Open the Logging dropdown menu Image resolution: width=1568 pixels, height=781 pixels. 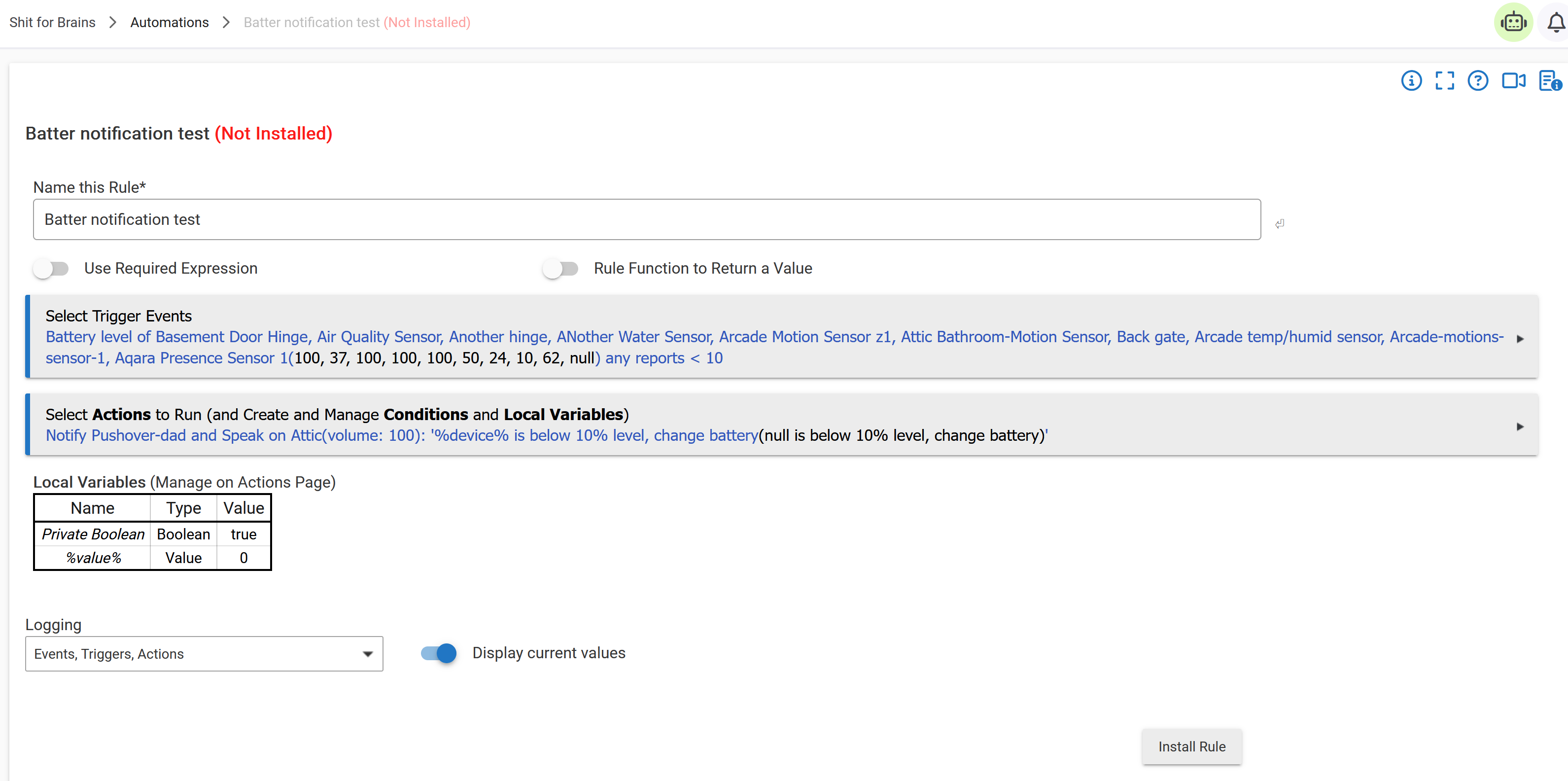(x=204, y=654)
